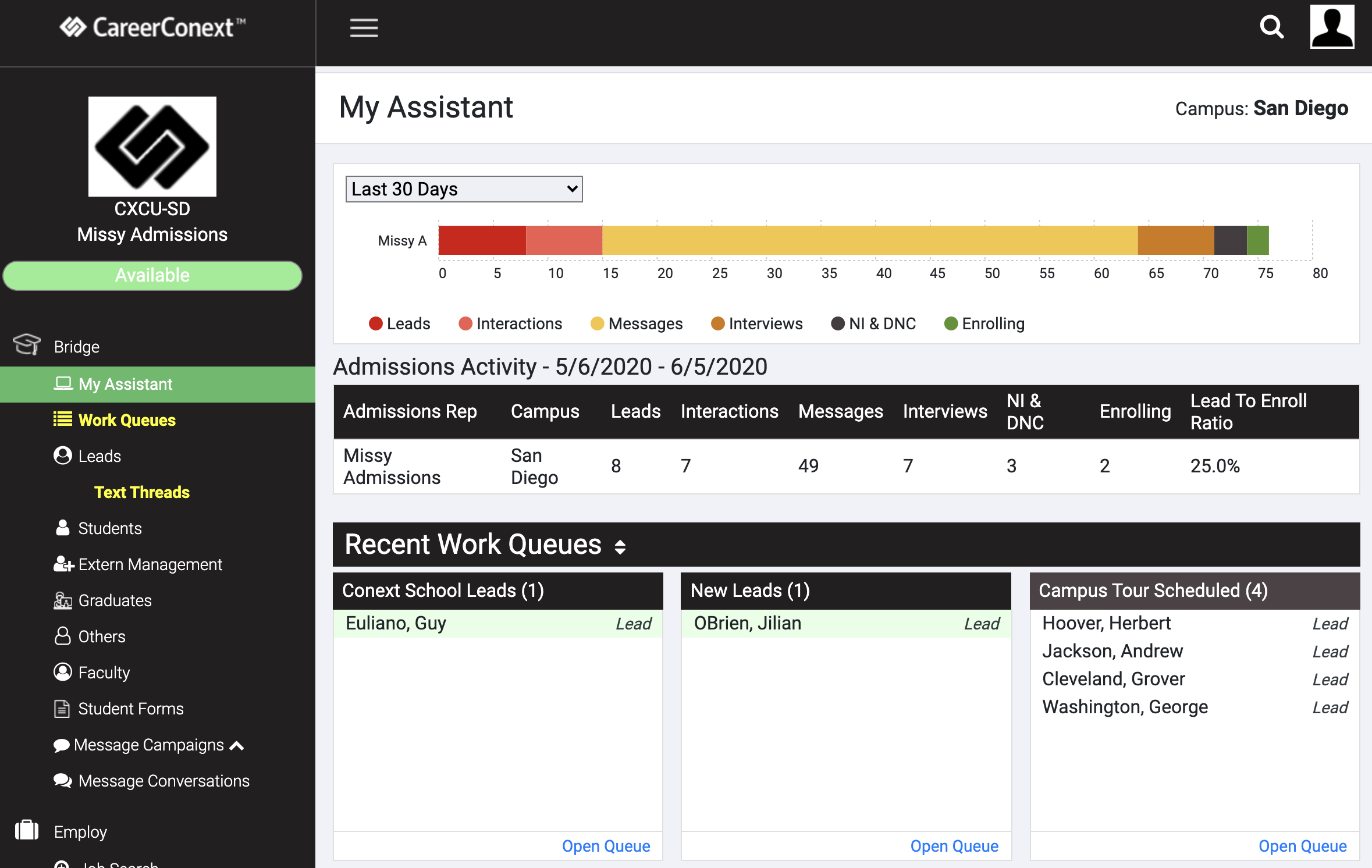This screenshot has height=868, width=1372.
Task: Click the Recent Work Queues sort arrows
Action: point(620,546)
